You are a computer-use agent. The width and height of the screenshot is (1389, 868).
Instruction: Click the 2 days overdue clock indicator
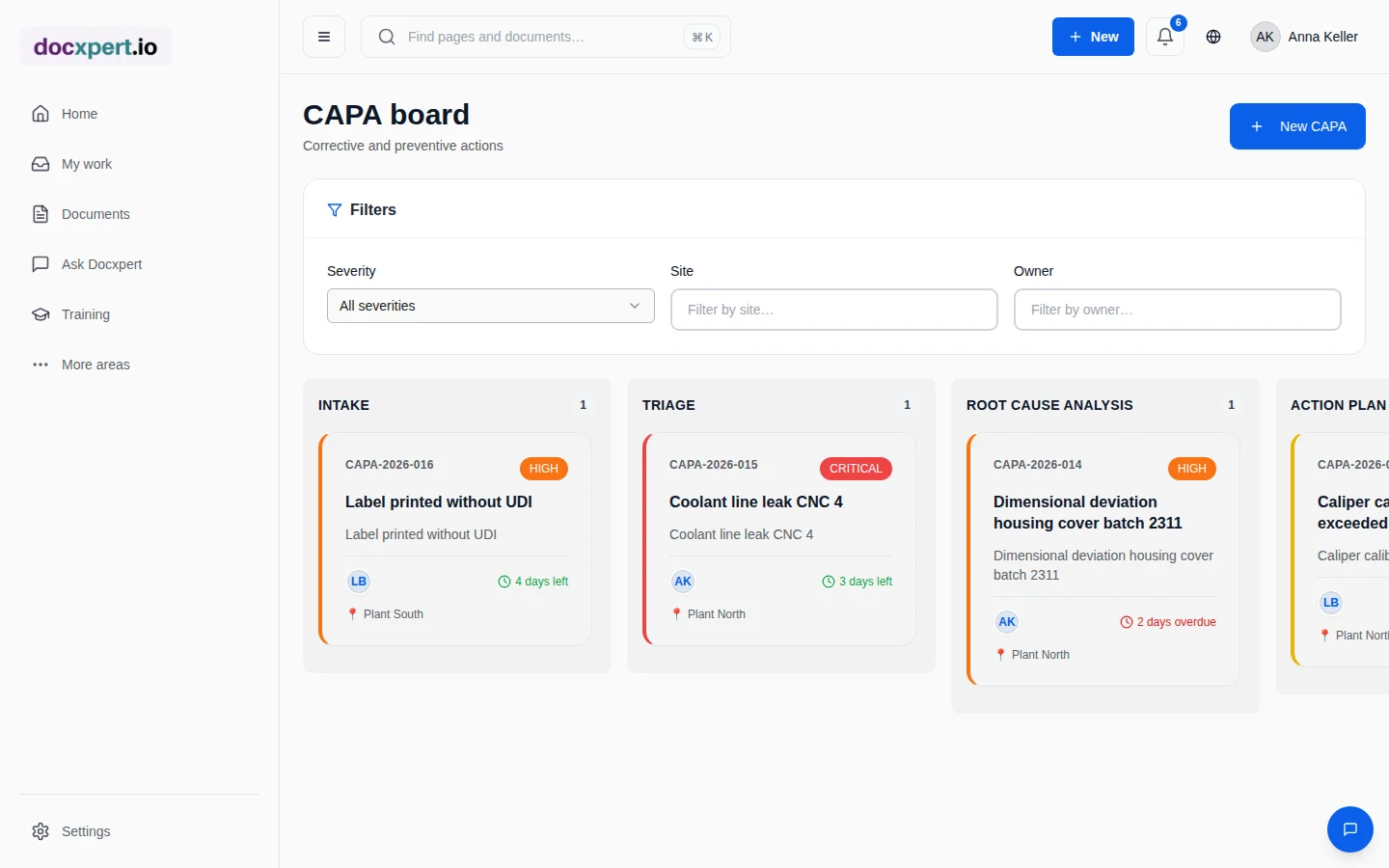point(1168,622)
